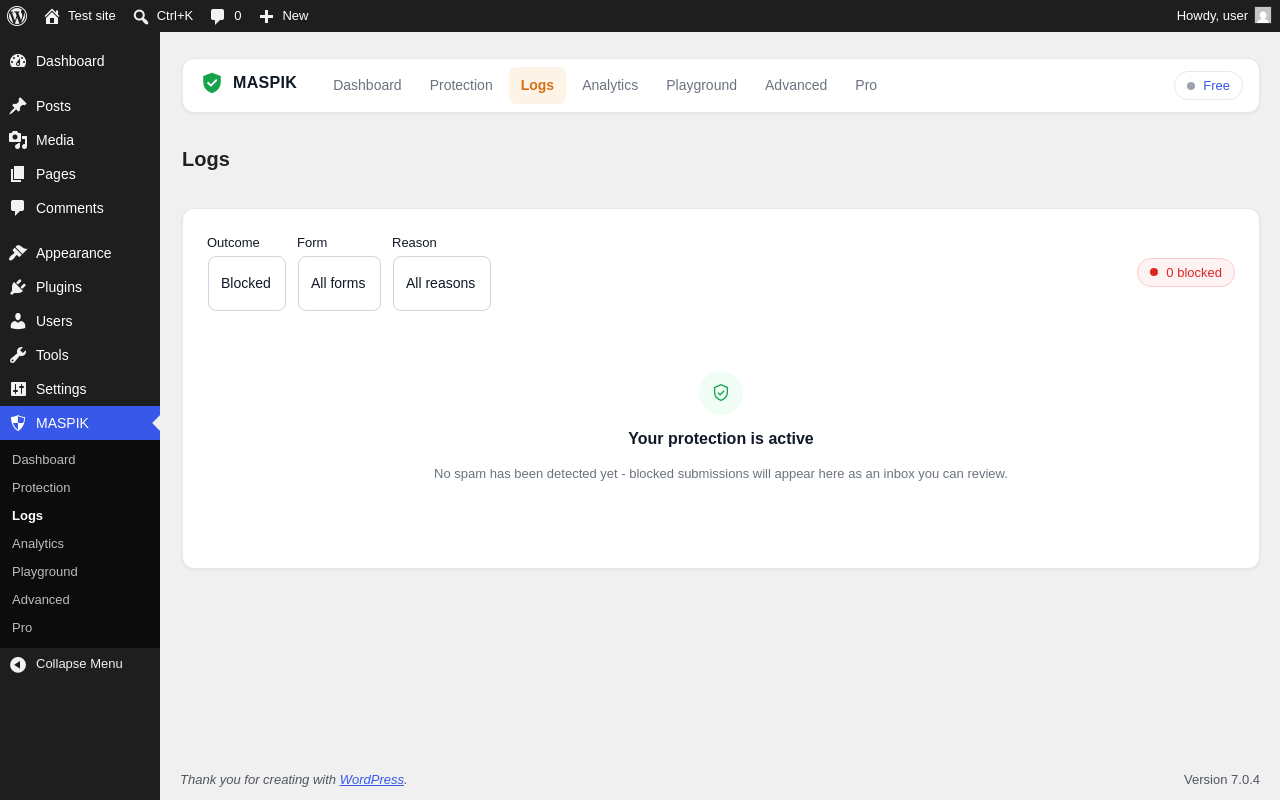Open the Pro tab in MASPIK header
1280x800 pixels.
[866, 85]
